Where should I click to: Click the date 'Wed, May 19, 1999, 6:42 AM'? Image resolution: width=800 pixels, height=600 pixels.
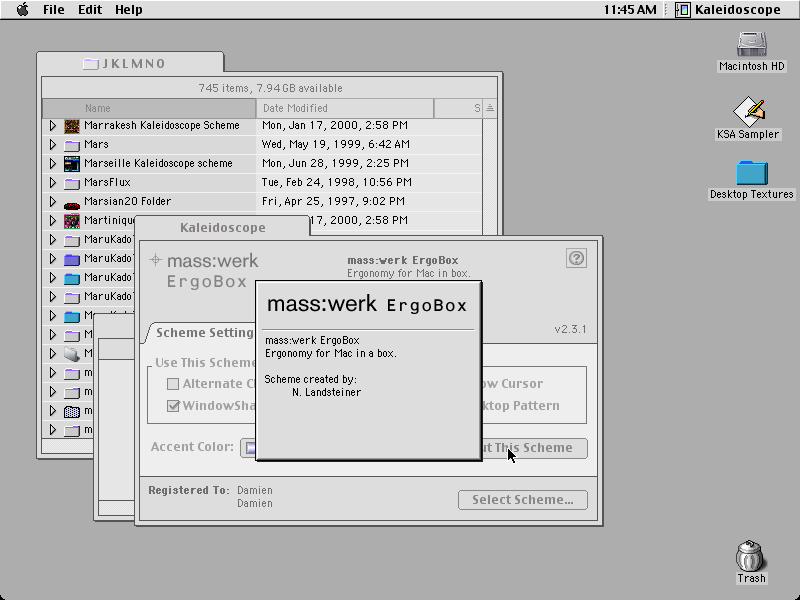click(x=336, y=144)
